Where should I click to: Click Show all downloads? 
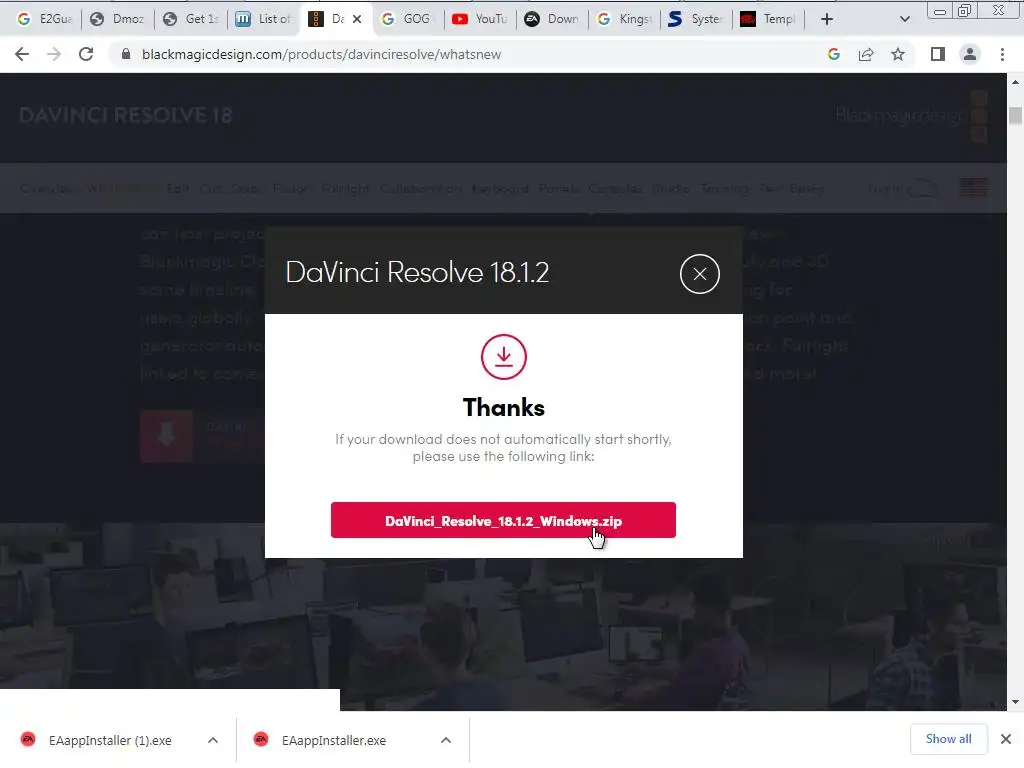coord(948,739)
